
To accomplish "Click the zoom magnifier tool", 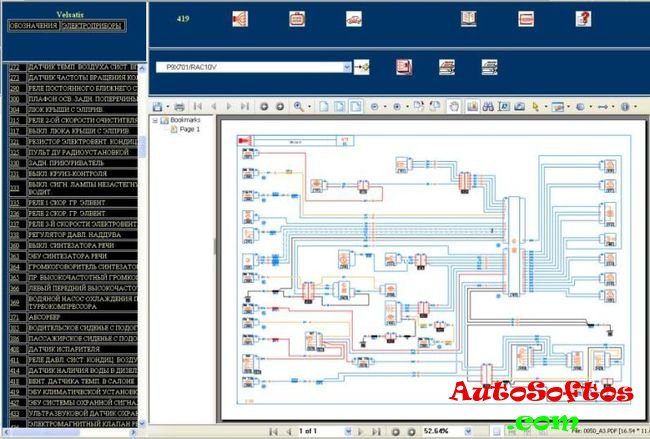I will click(298, 105).
